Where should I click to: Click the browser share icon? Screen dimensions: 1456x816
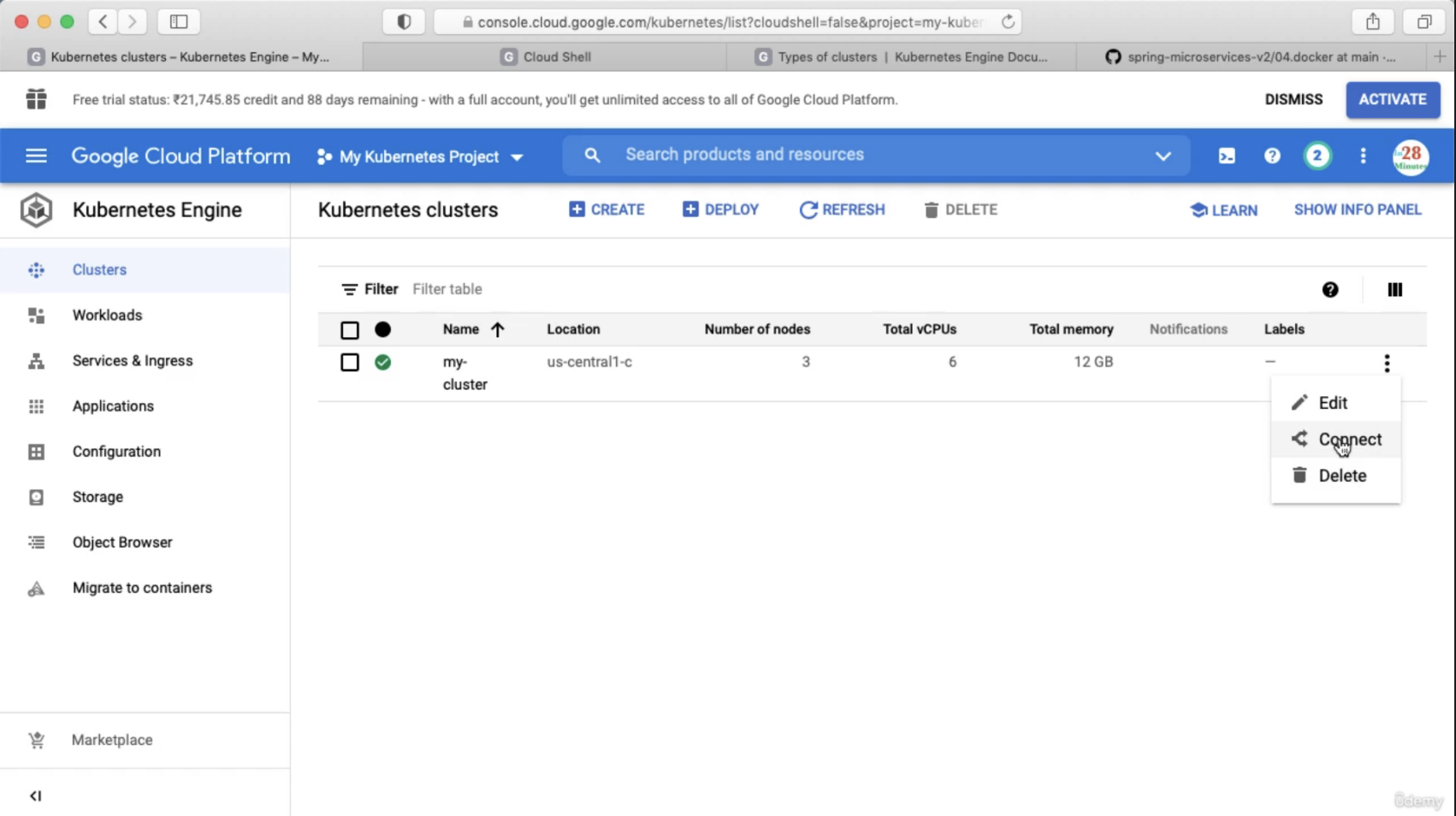pos(1373,22)
